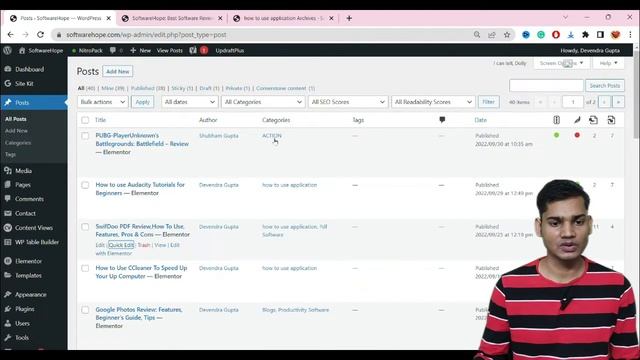
Task: Open UpdraftPlus in the admin bar
Action: click(229, 50)
